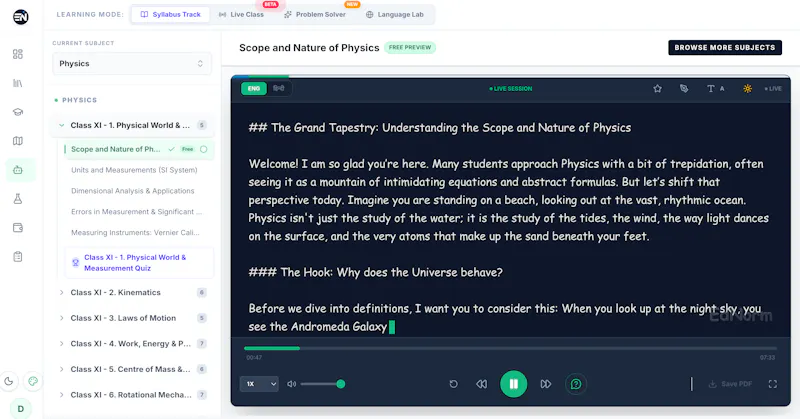
Task: Toggle brightness sun icon in player
Action: 747,89
